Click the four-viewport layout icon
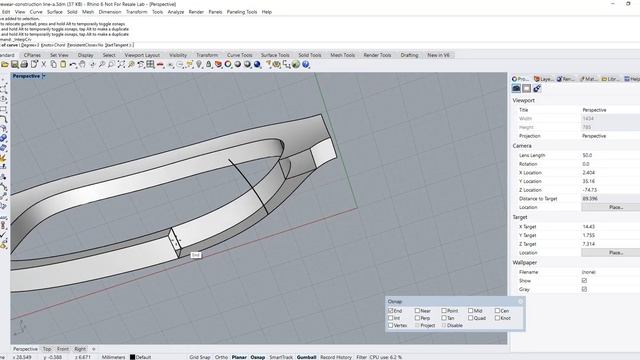The image size is (640, 360). [150, 64]
